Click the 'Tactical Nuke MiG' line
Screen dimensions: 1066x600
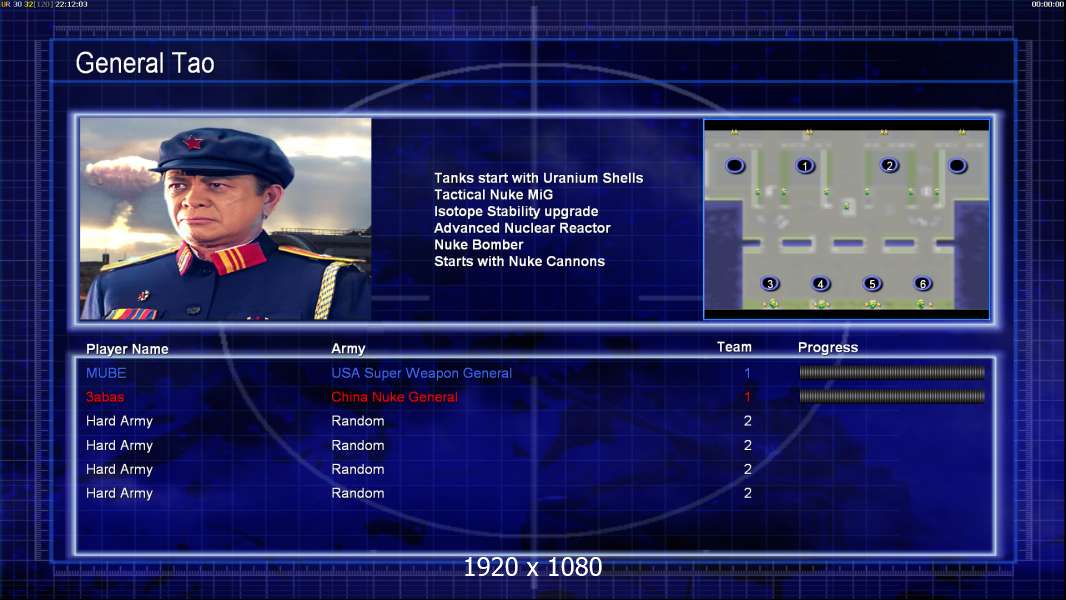click(494, 194)
